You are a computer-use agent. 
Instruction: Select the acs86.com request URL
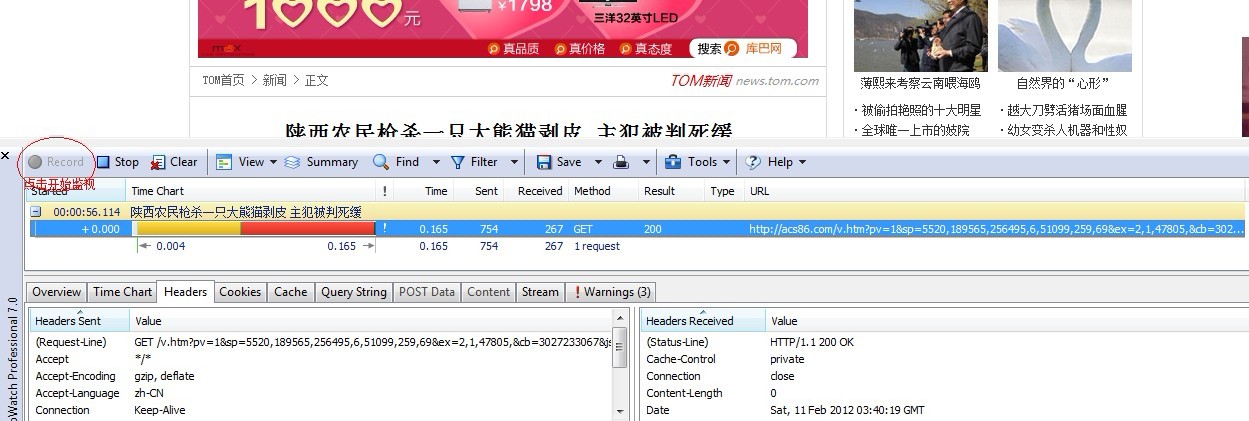(997, 229)
